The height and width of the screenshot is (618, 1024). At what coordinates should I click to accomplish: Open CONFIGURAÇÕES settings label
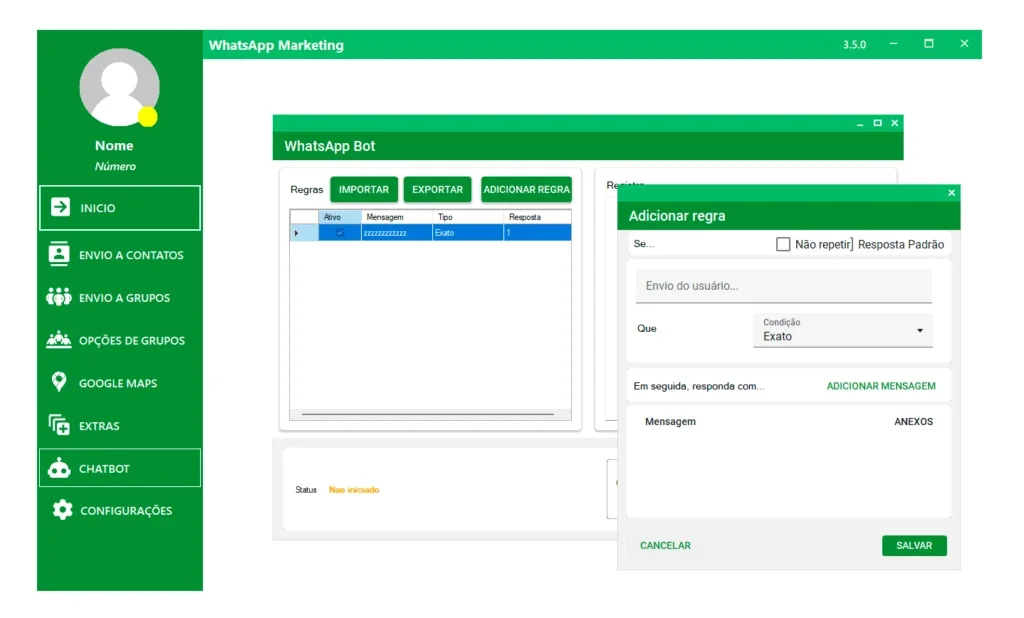point(126,511)
